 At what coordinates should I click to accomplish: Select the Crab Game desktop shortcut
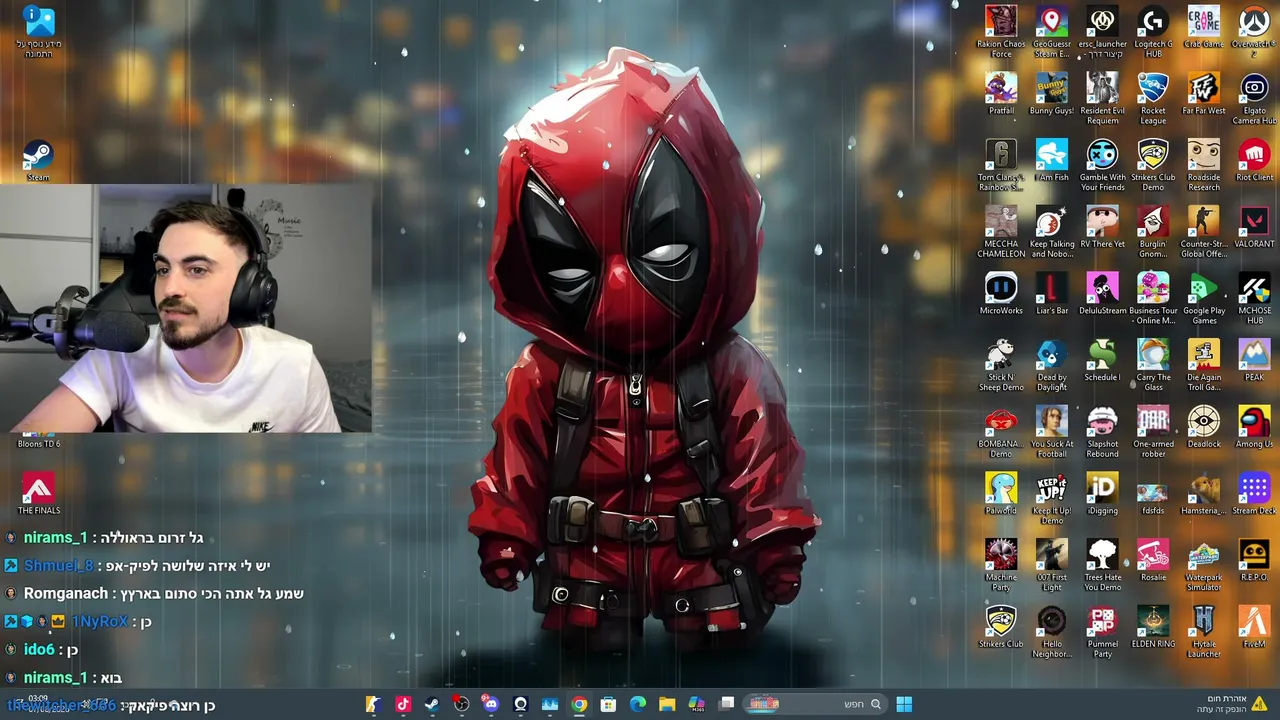pyautogui.click(x=1203, y=27)
